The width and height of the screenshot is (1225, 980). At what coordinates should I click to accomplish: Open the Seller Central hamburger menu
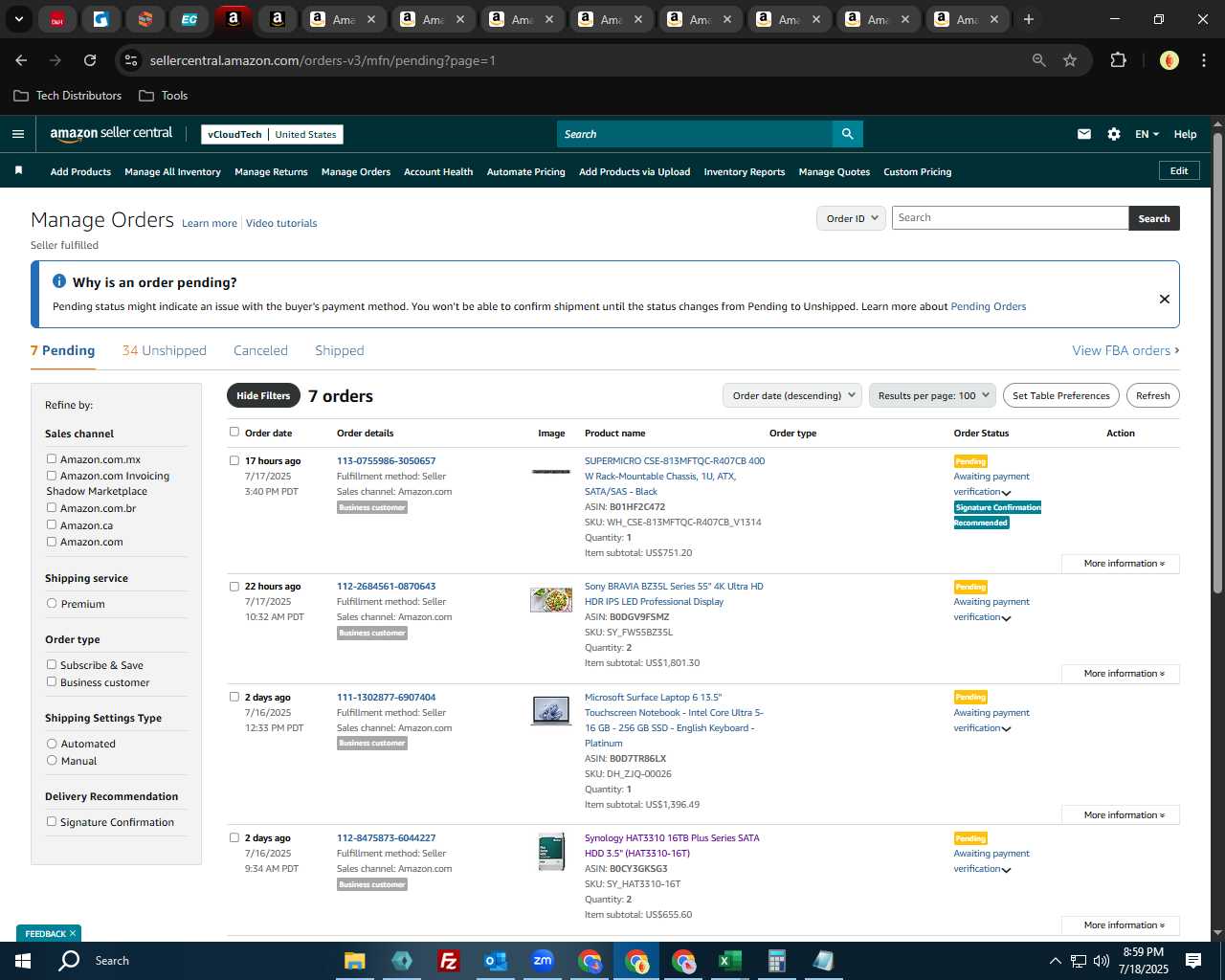[x=17, y=134]
